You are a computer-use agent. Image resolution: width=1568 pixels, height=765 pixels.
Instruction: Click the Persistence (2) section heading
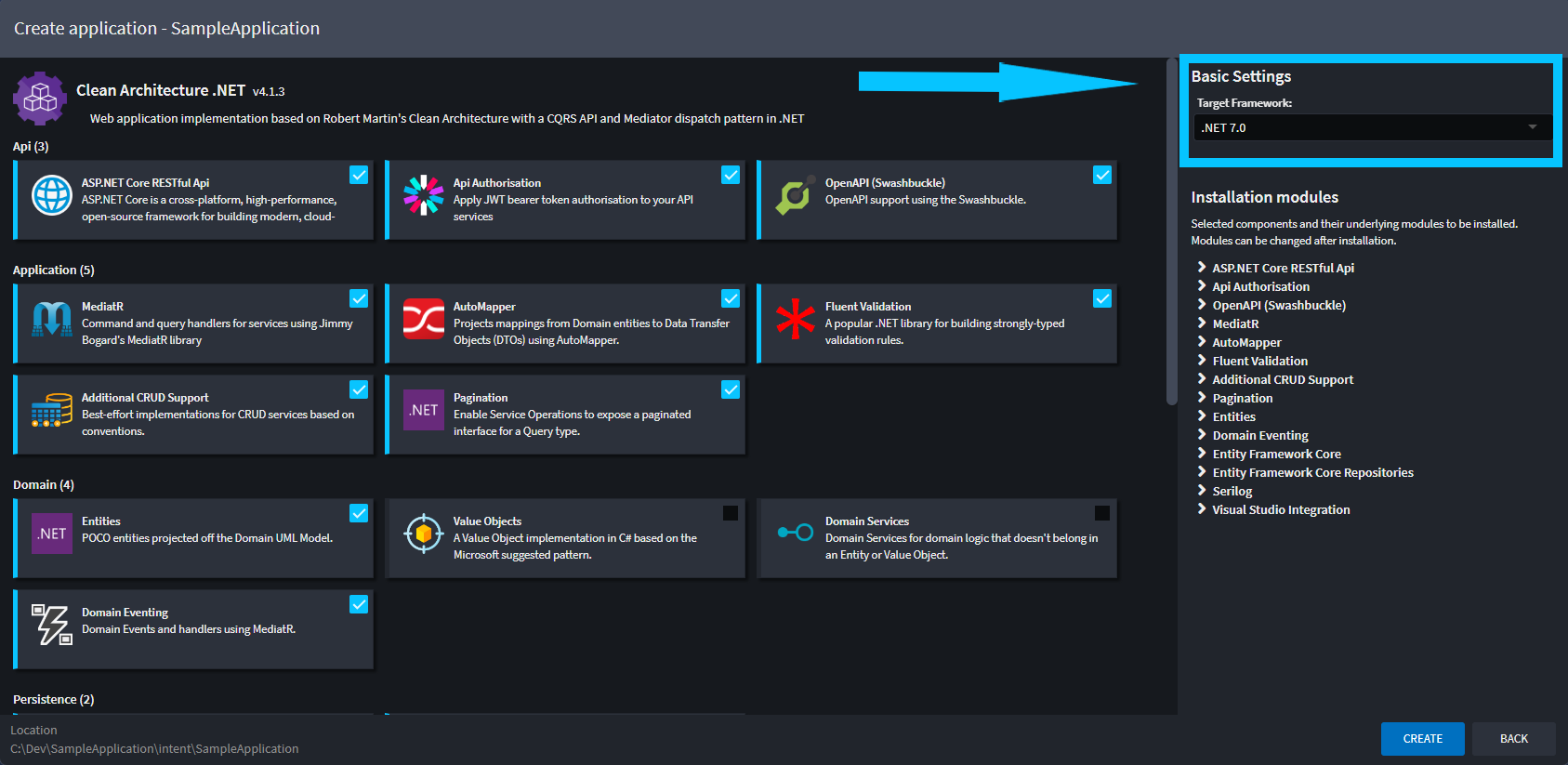coord(53,700)
